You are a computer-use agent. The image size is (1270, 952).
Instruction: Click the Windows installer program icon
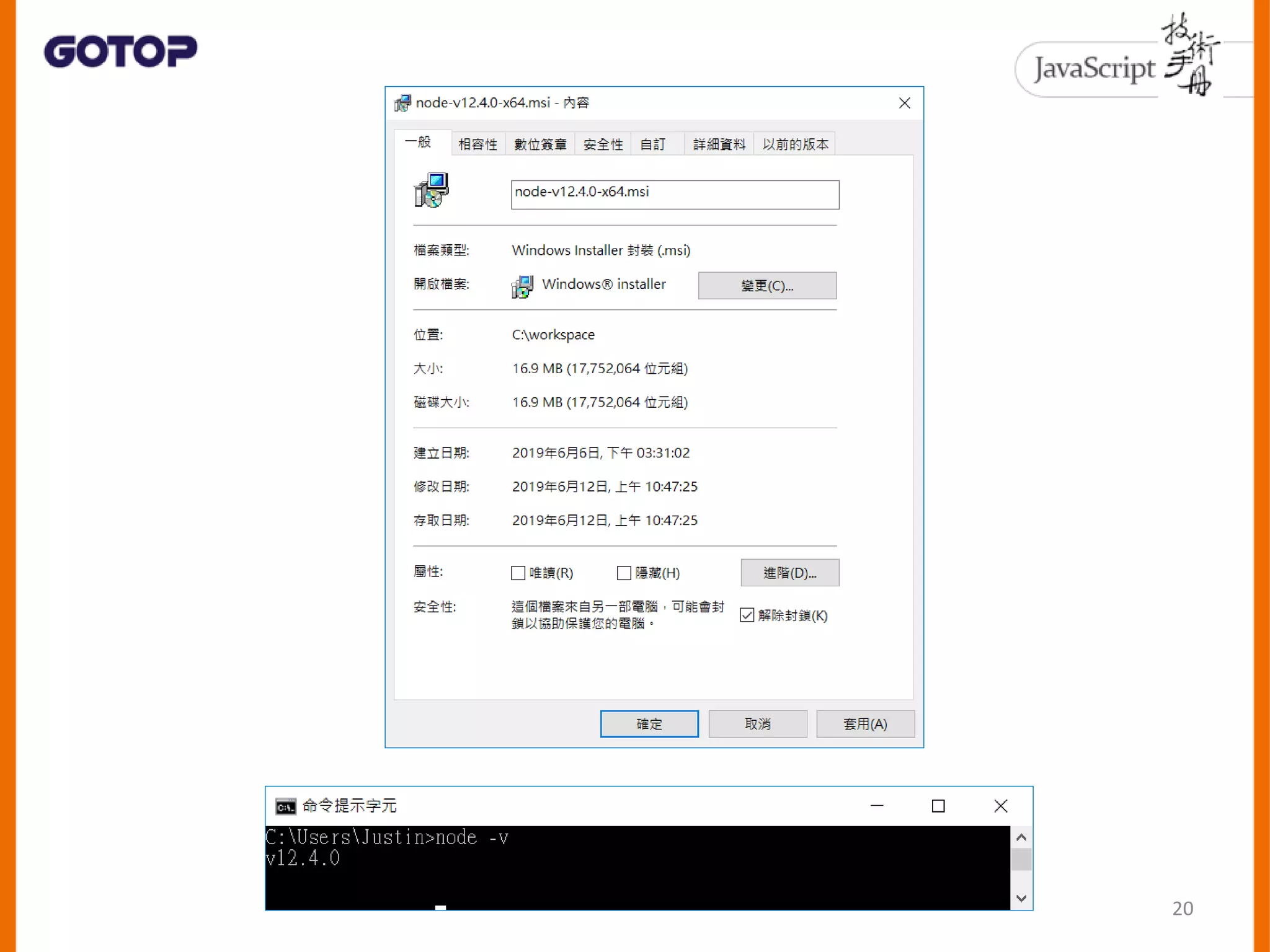click(522, 286)
